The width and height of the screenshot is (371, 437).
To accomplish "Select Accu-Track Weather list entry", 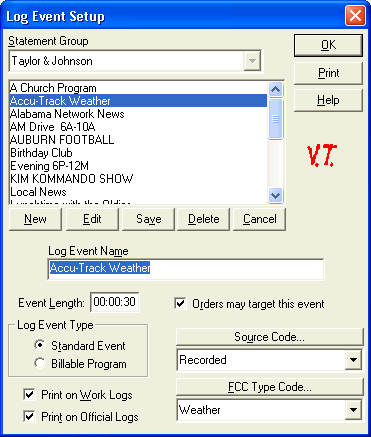I will coord(138,101).
